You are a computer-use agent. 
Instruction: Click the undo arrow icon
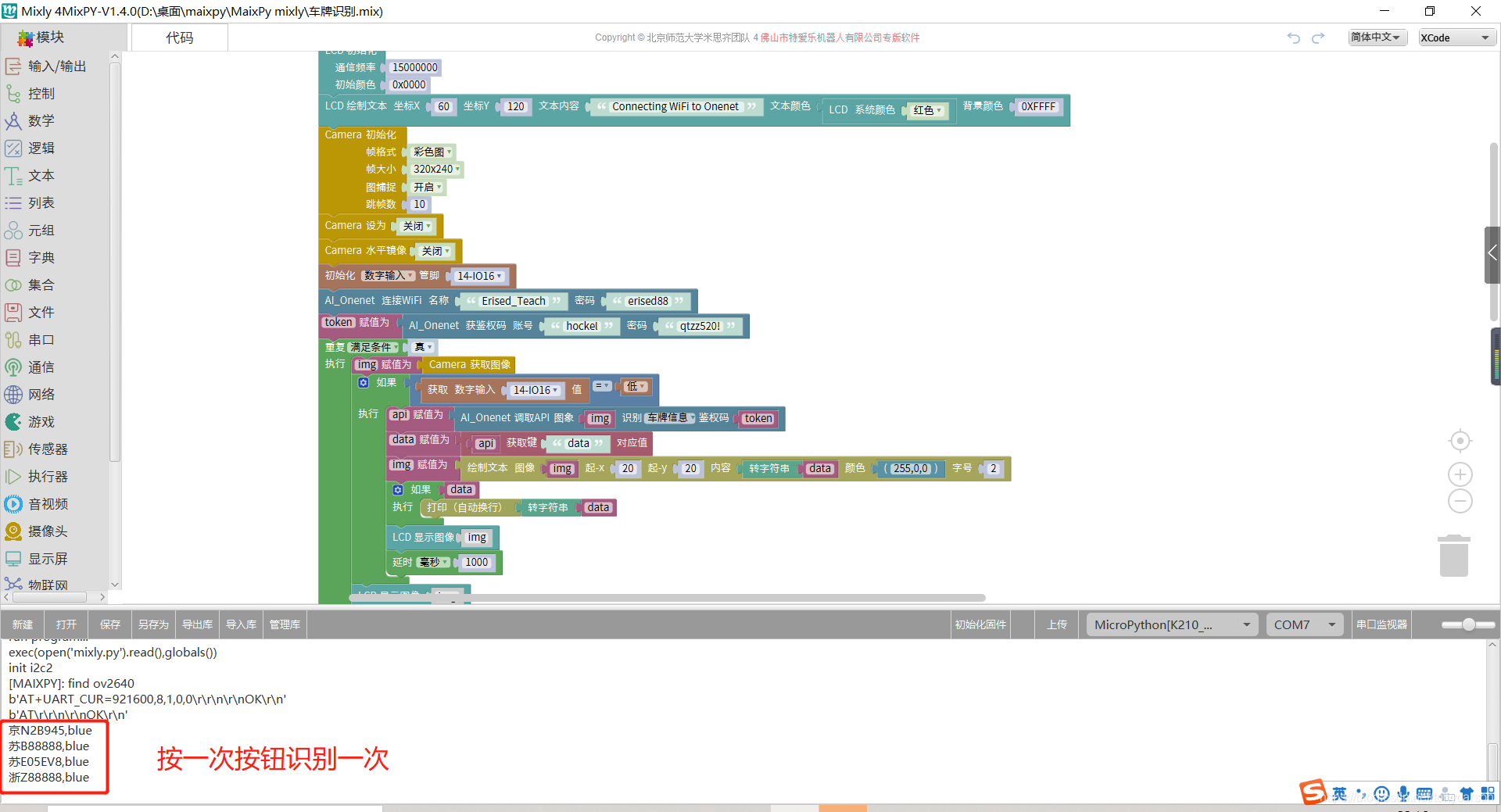click(1294, 38)
